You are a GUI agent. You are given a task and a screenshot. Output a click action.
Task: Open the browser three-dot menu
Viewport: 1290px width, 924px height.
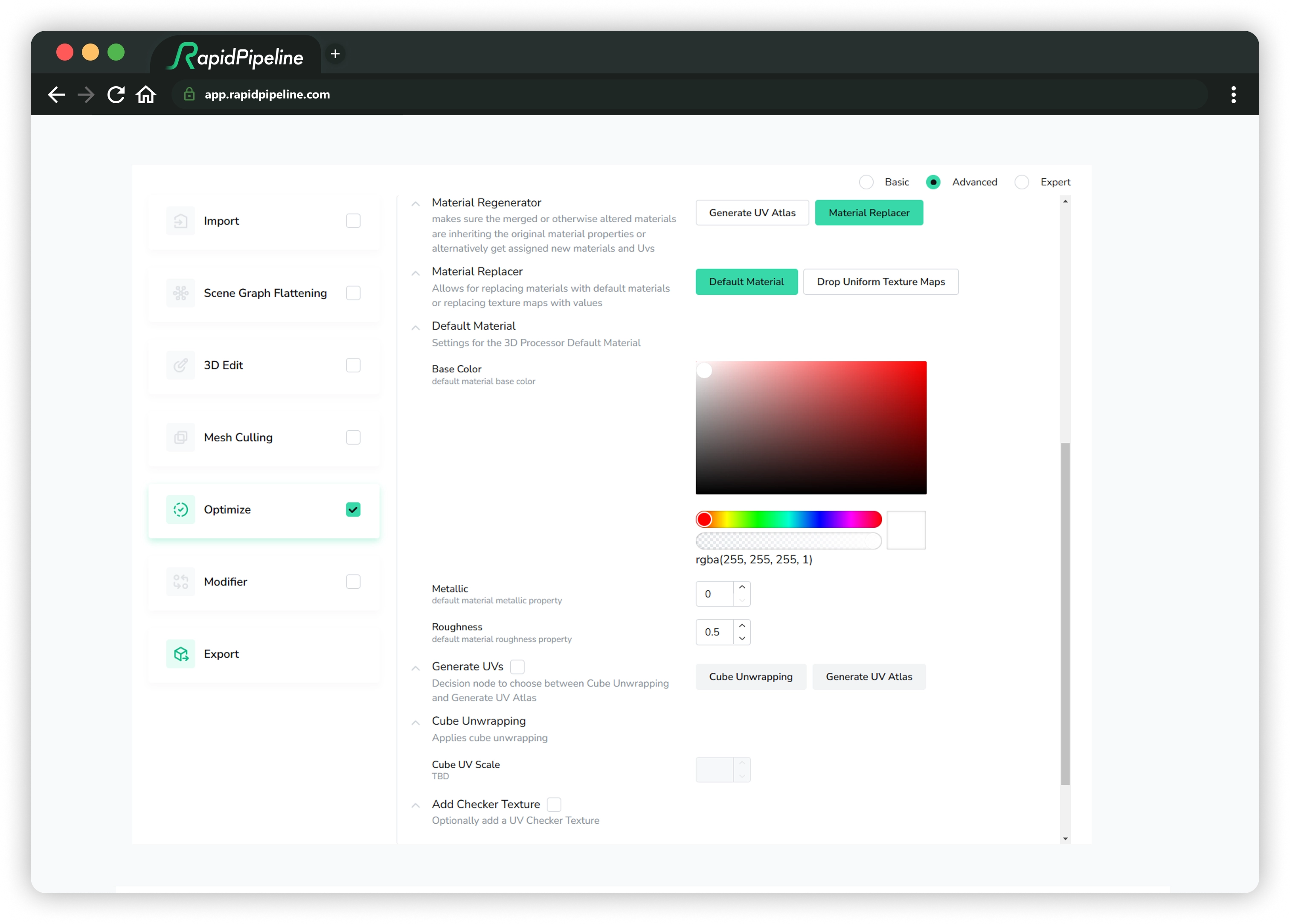1233,94
